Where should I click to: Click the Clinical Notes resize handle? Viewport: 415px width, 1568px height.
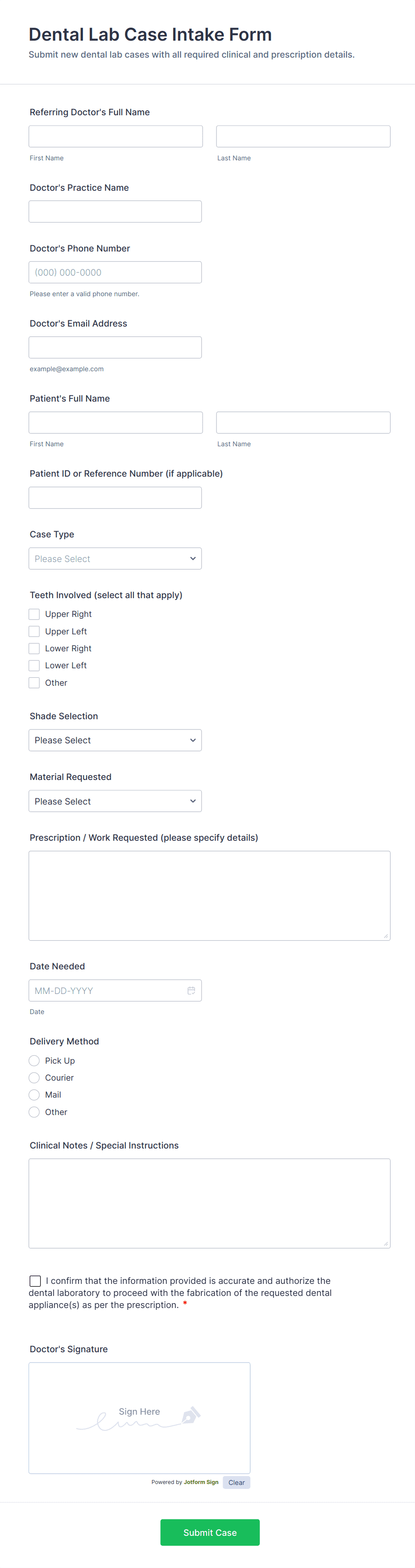[x=386, y=1244]
